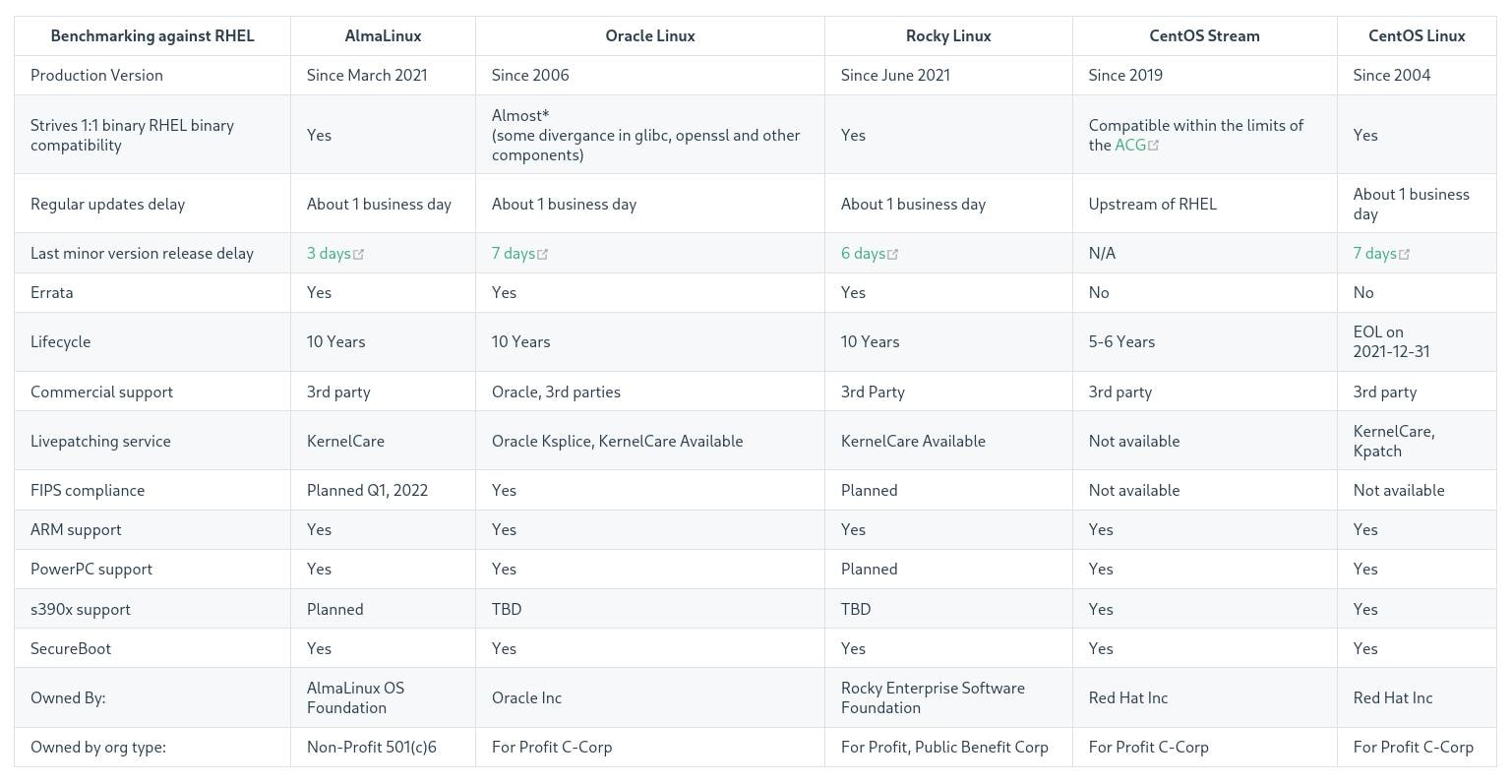Click the Planned Q1, 2022 cell

[367, 490]
